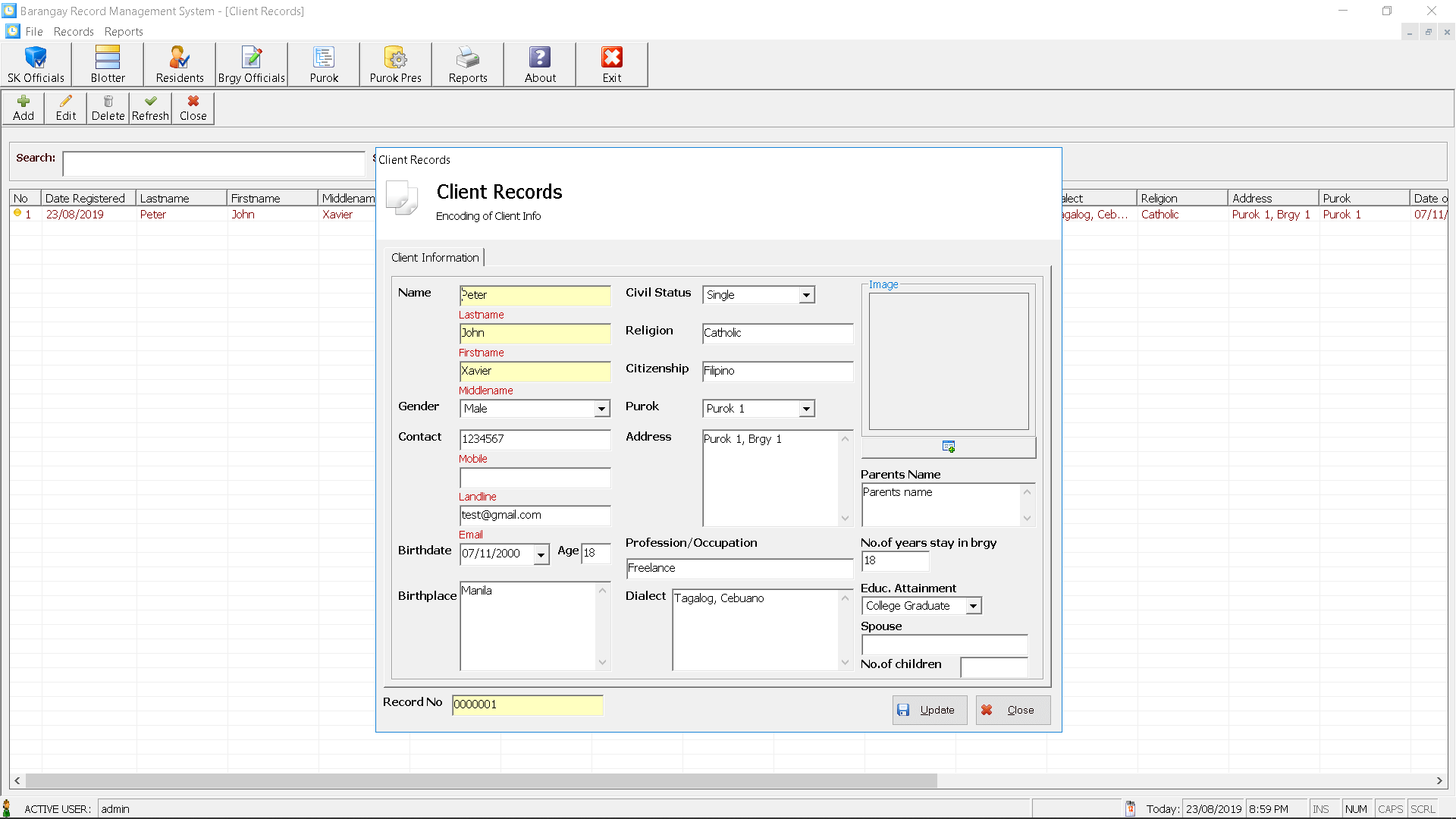Toggle Caps Lock status in status bar
The image size is (1456, 819).
coord(1391,808)
